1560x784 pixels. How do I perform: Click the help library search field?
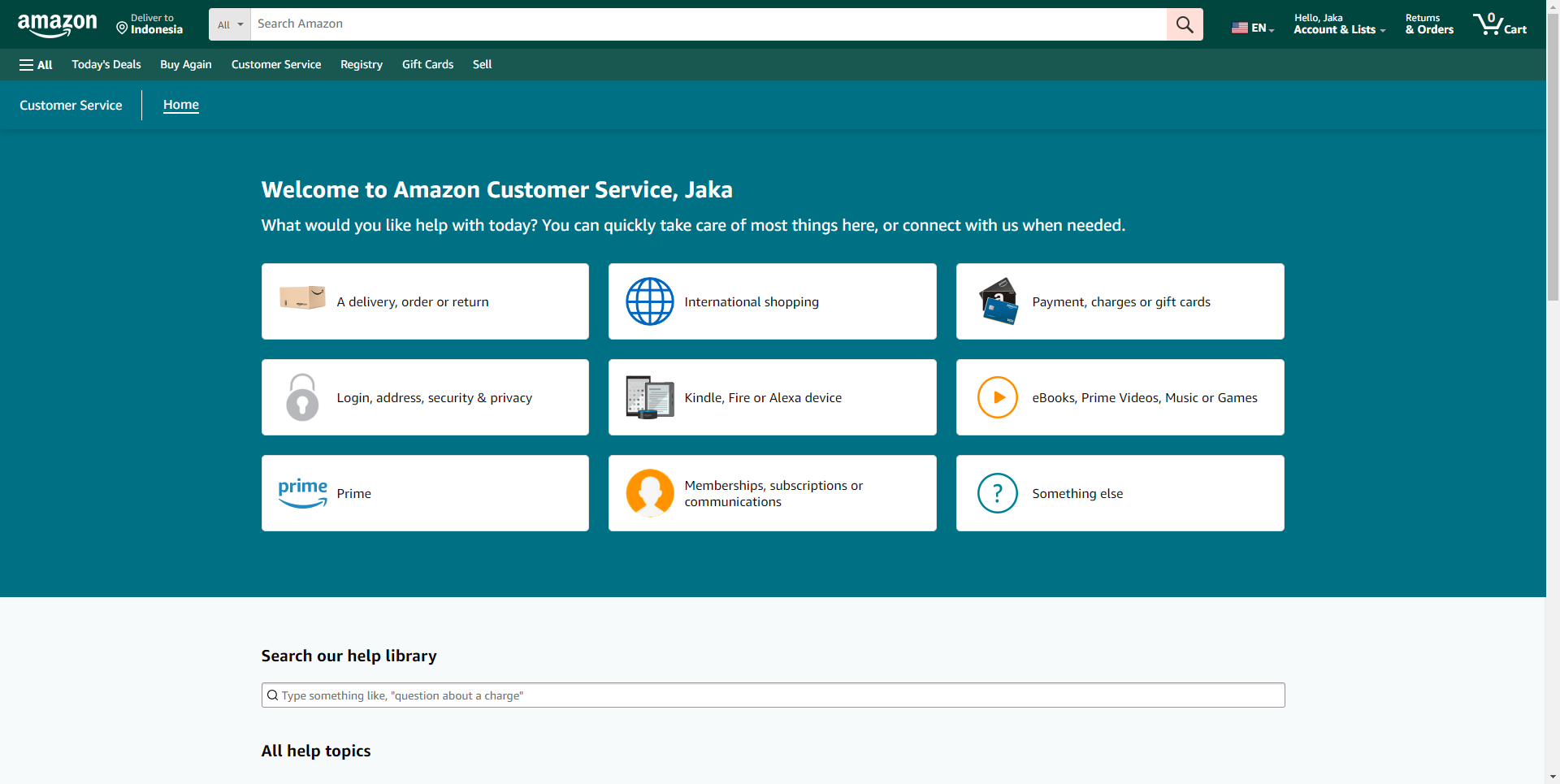(x=773, y=695)
